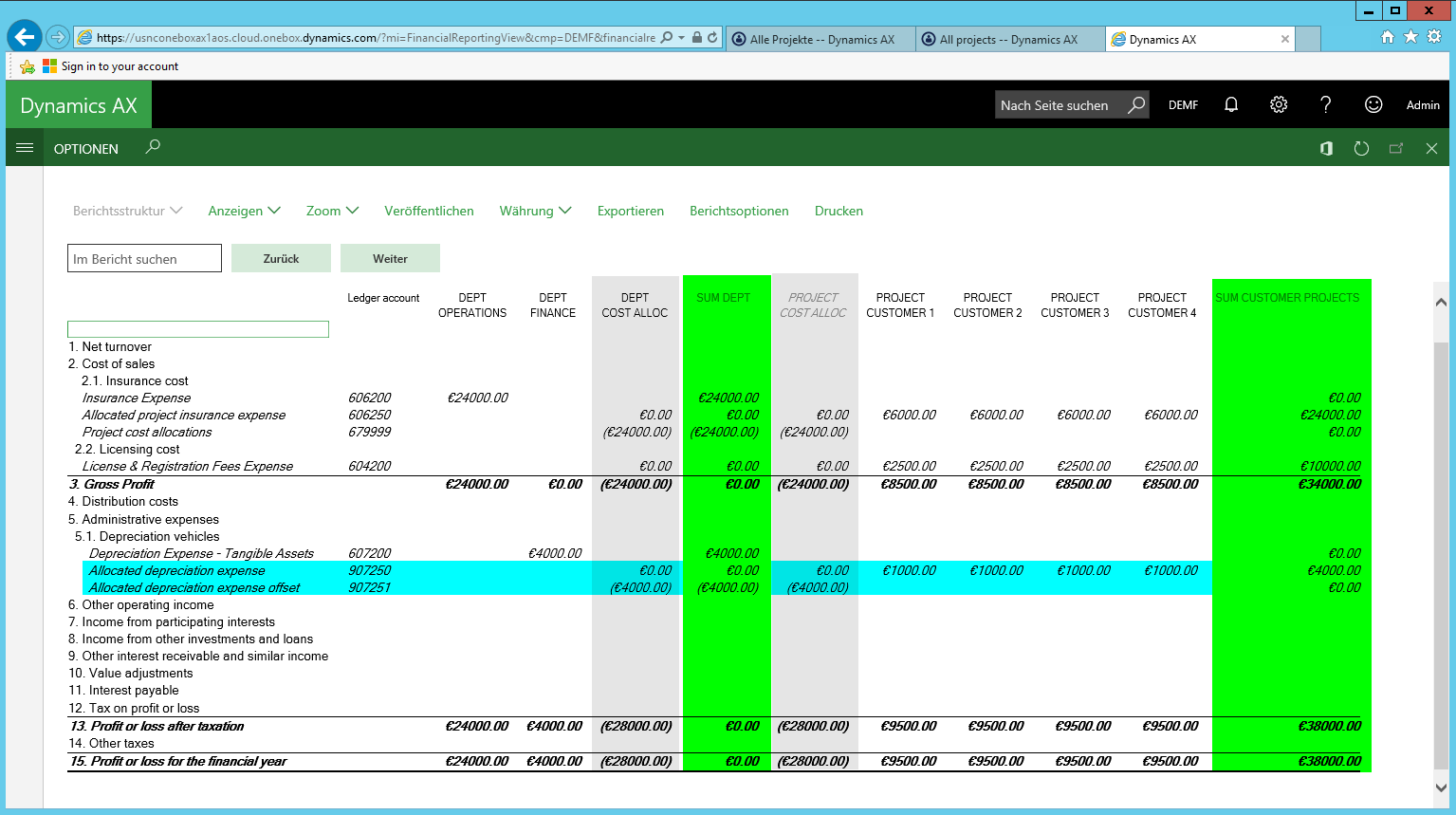Open the settings gear in header
Viewport: 1456px width, 815px height.
click(1279, 105)
